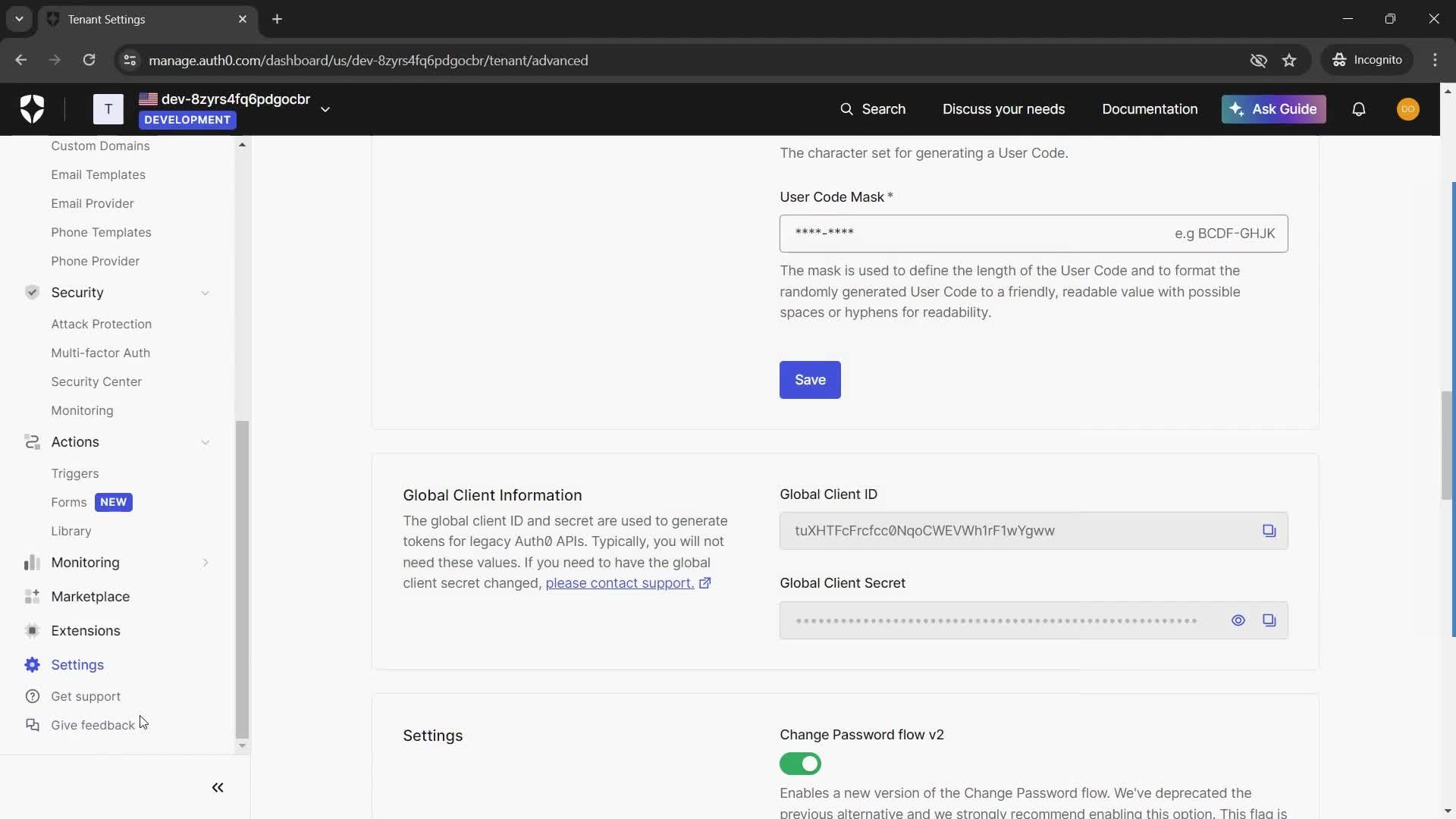Image resolution: width=1456 pixels, height=819 pixels.
Task: Open Email Templates in sidebar
Action: (x=98, y=174)
